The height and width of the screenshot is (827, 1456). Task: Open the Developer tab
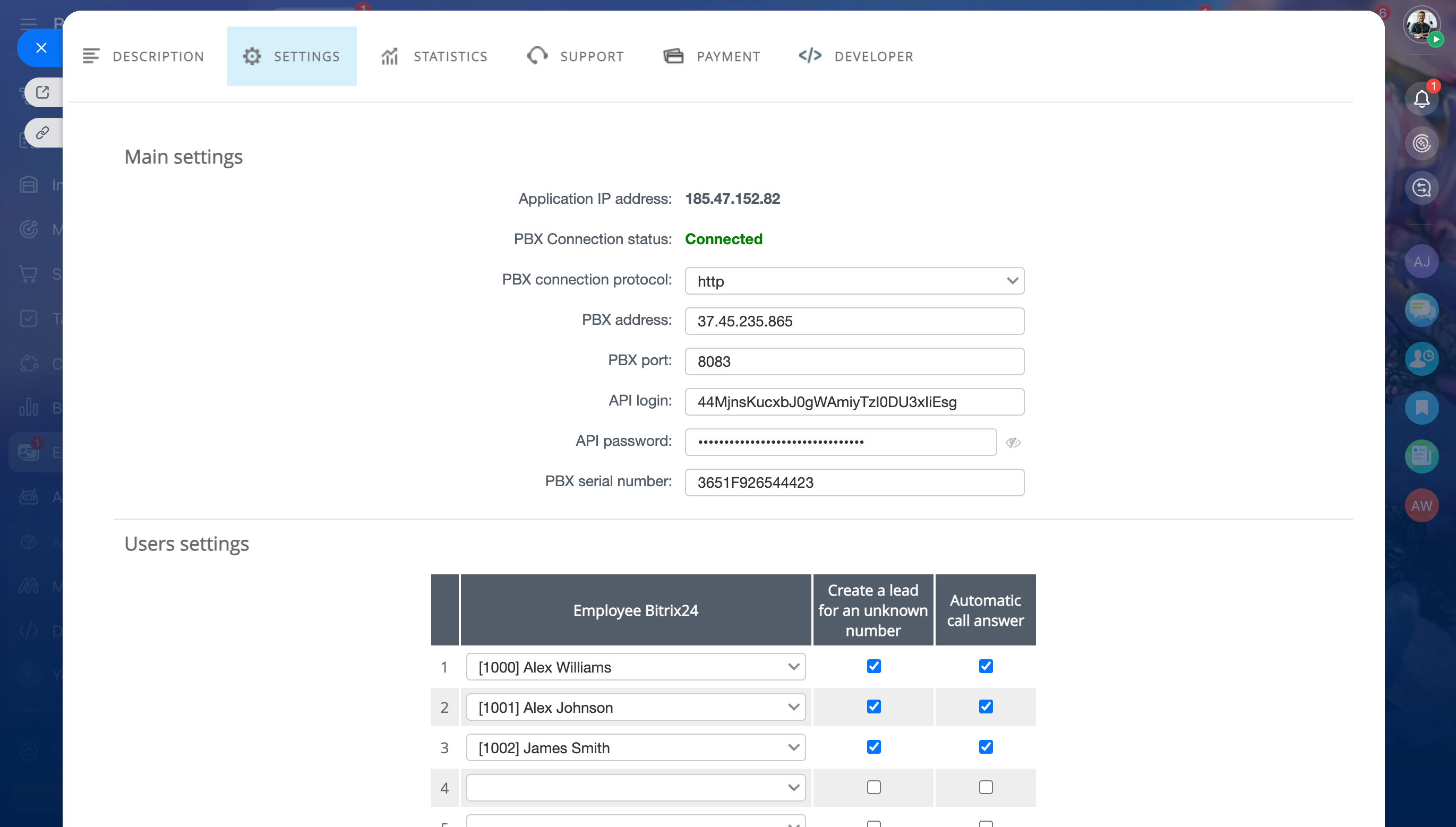pyautogui.click(x=855, y=56)
